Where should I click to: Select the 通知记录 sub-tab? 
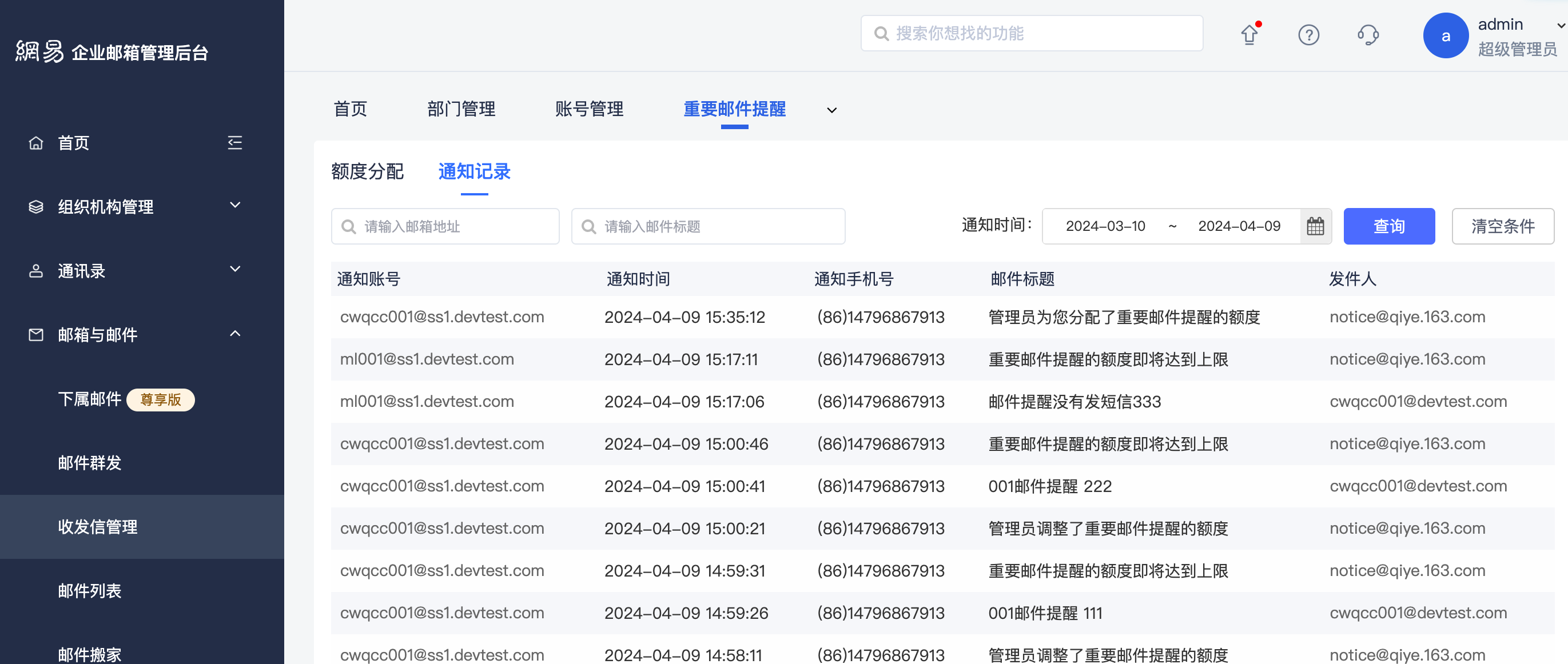click(x=474, y=171)
